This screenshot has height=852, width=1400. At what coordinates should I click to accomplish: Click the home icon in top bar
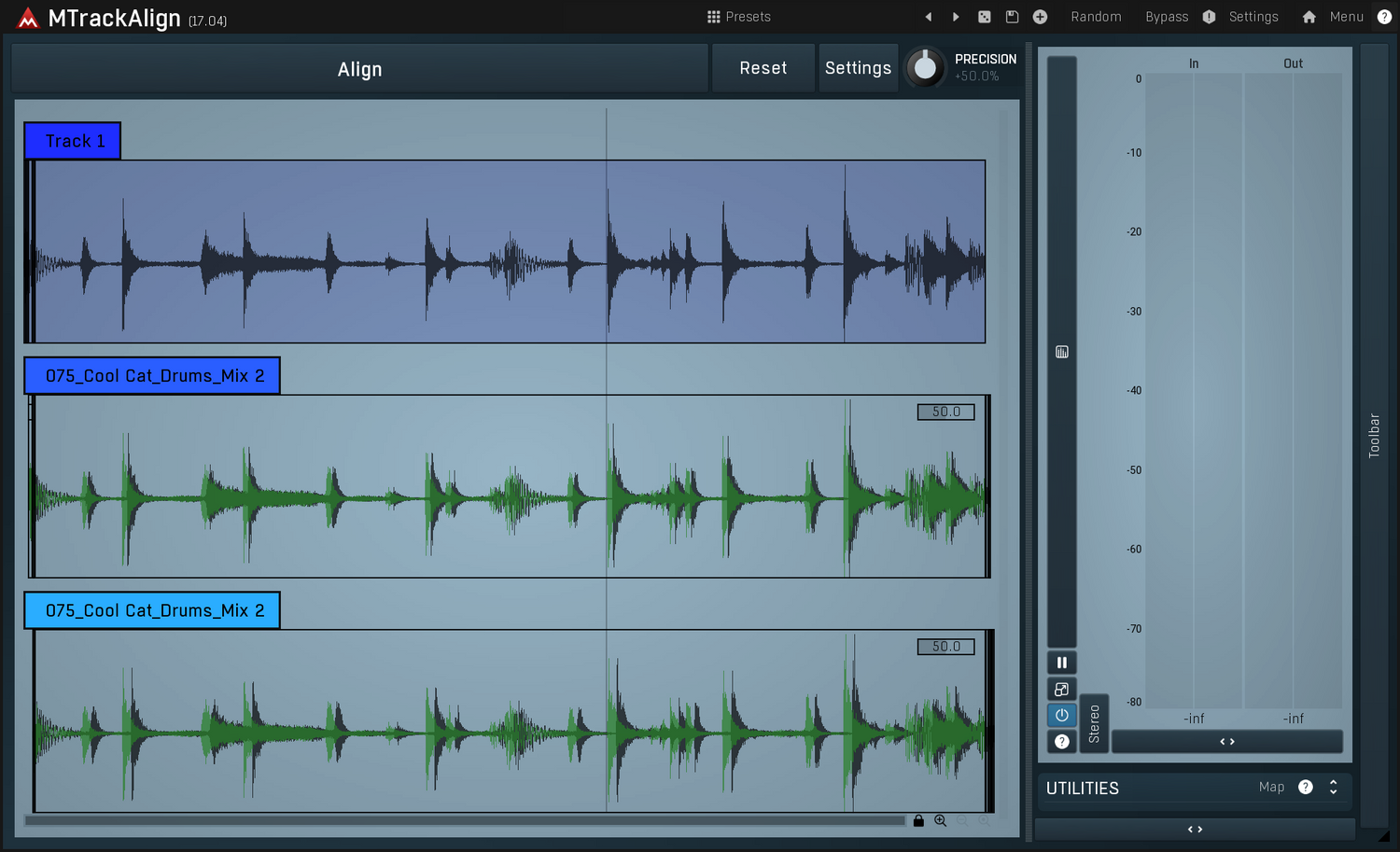[x=1309, y=17]
